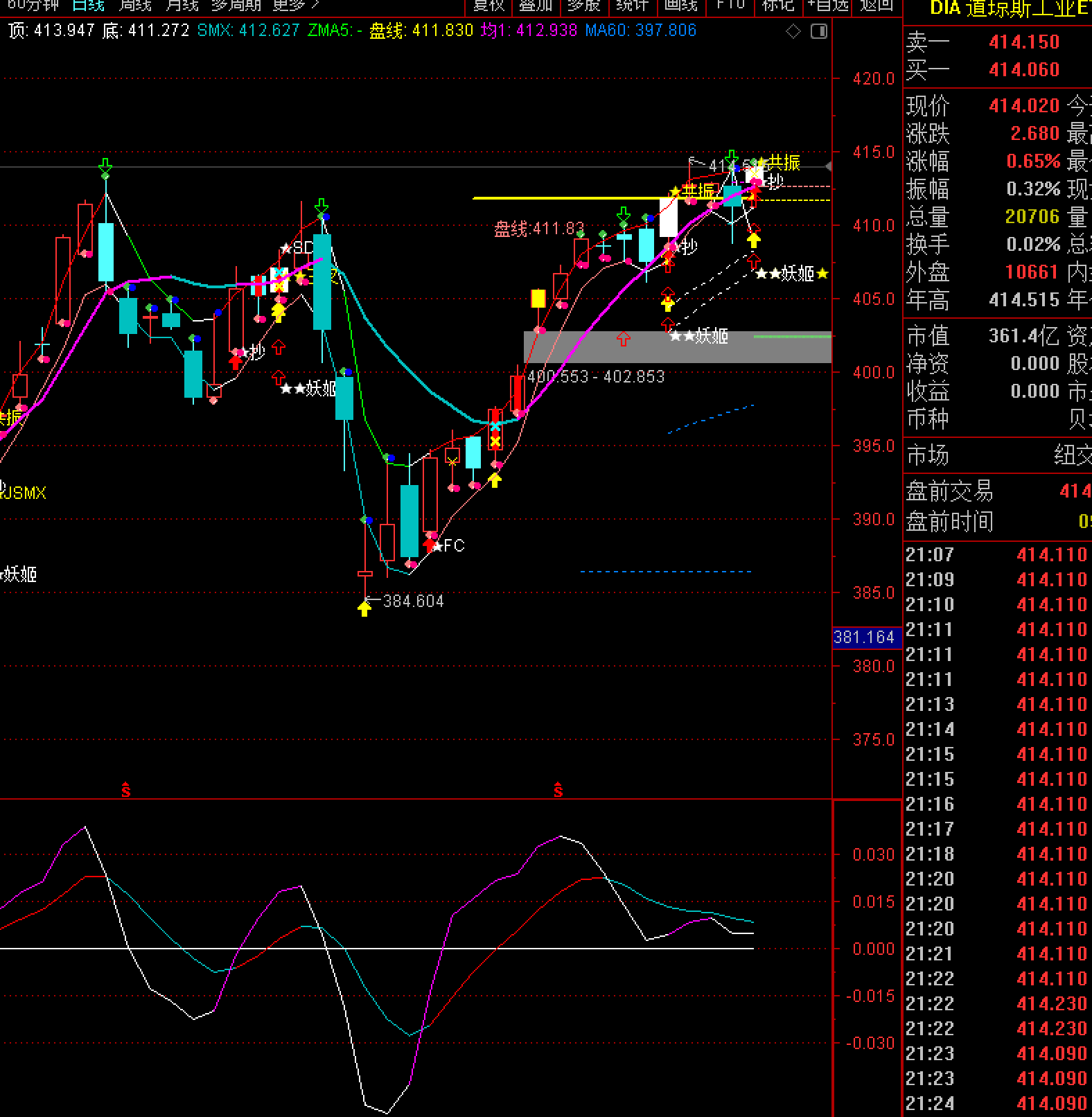The image size is (1092, 1117).
Task: Switch to 周线 weekly period tab
Action: pos(135,6)
